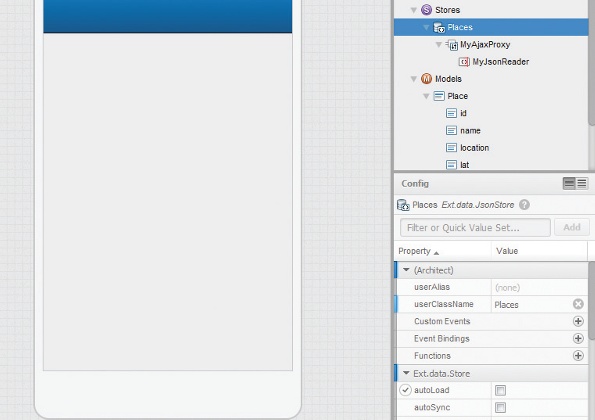
Task: Collapse the Stores tree node
Action: 414,10
